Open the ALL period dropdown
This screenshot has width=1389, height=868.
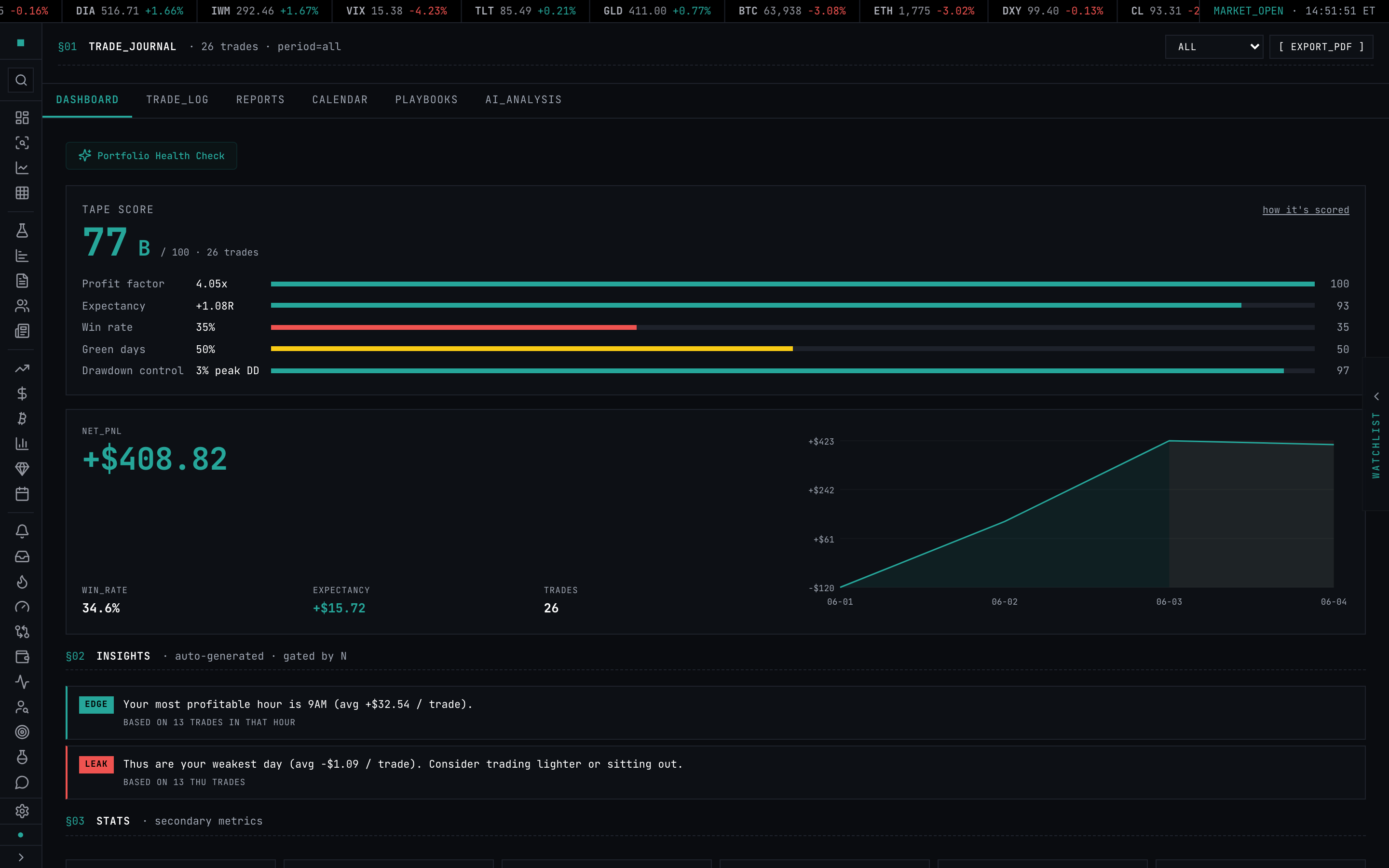tap(1214, 46)
